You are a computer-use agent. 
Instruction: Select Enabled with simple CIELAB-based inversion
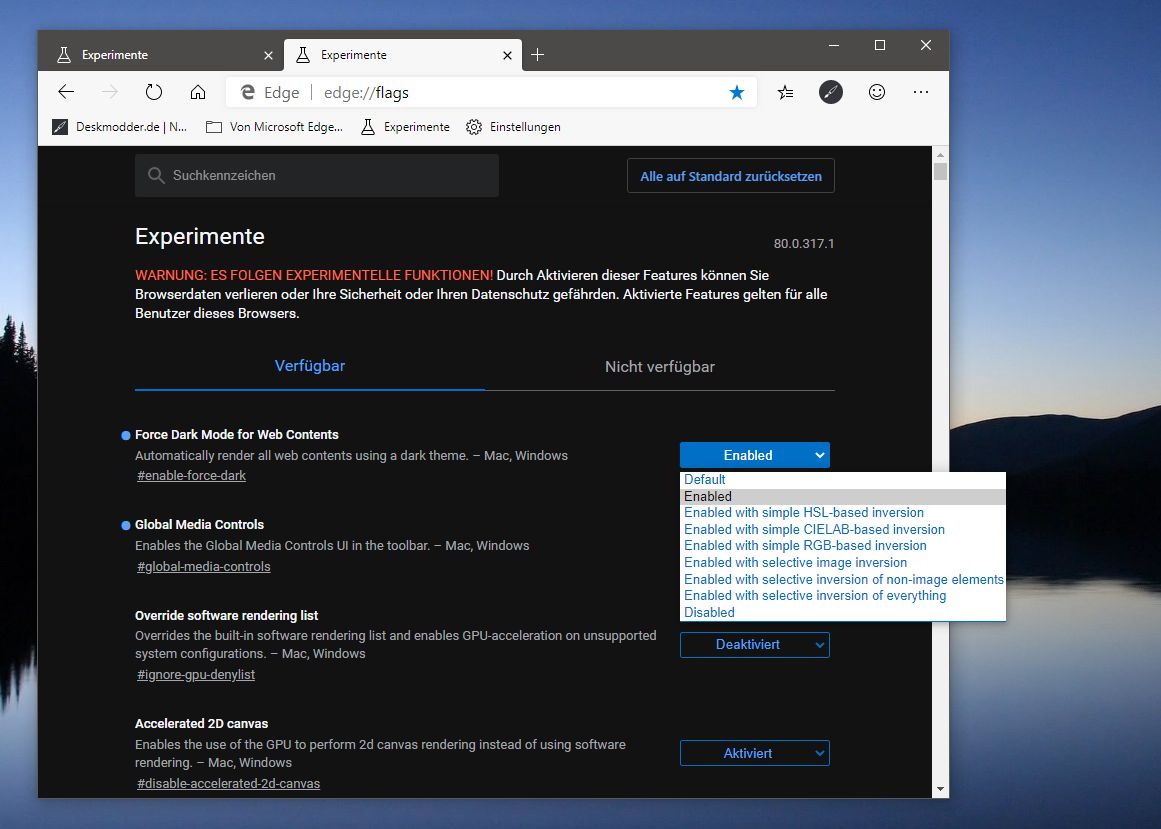(x=843, y=530)
